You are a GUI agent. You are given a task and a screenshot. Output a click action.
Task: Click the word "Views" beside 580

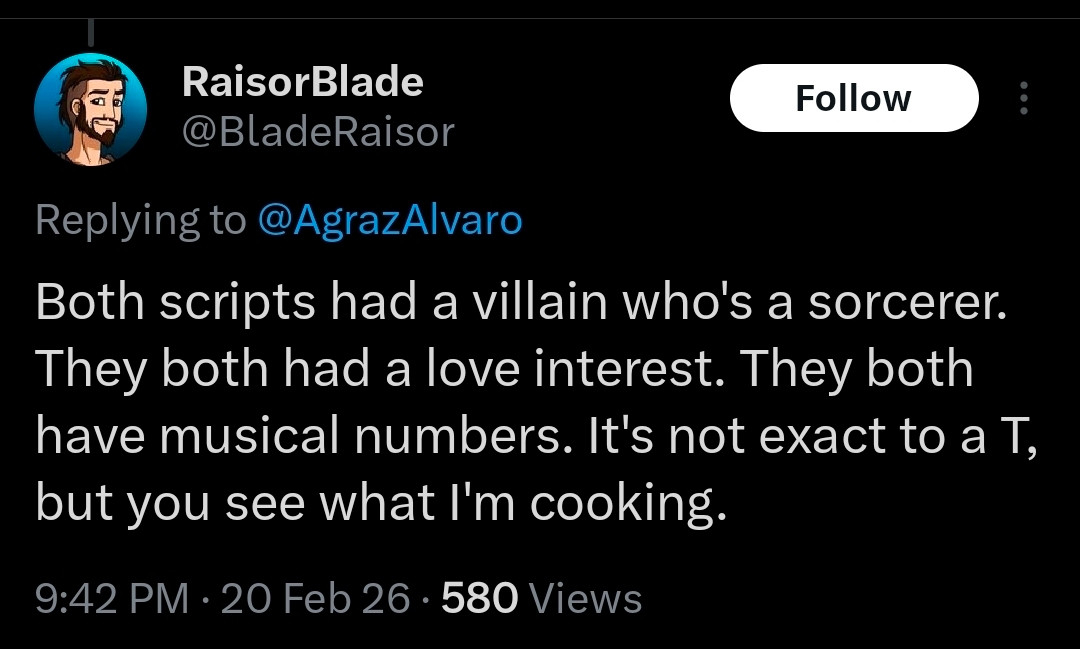click(585, 598)
